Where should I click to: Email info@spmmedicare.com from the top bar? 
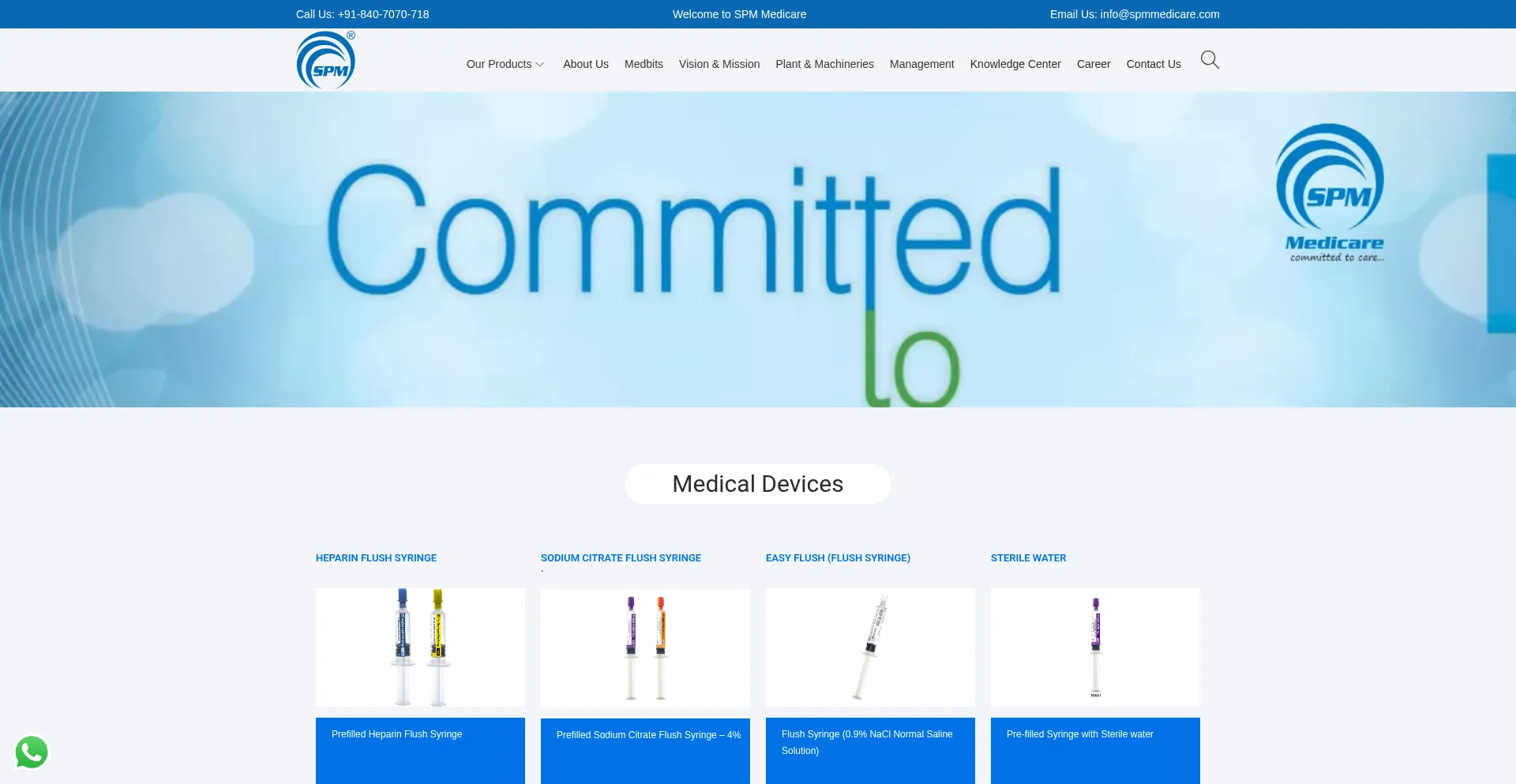tap(1160, 14)
